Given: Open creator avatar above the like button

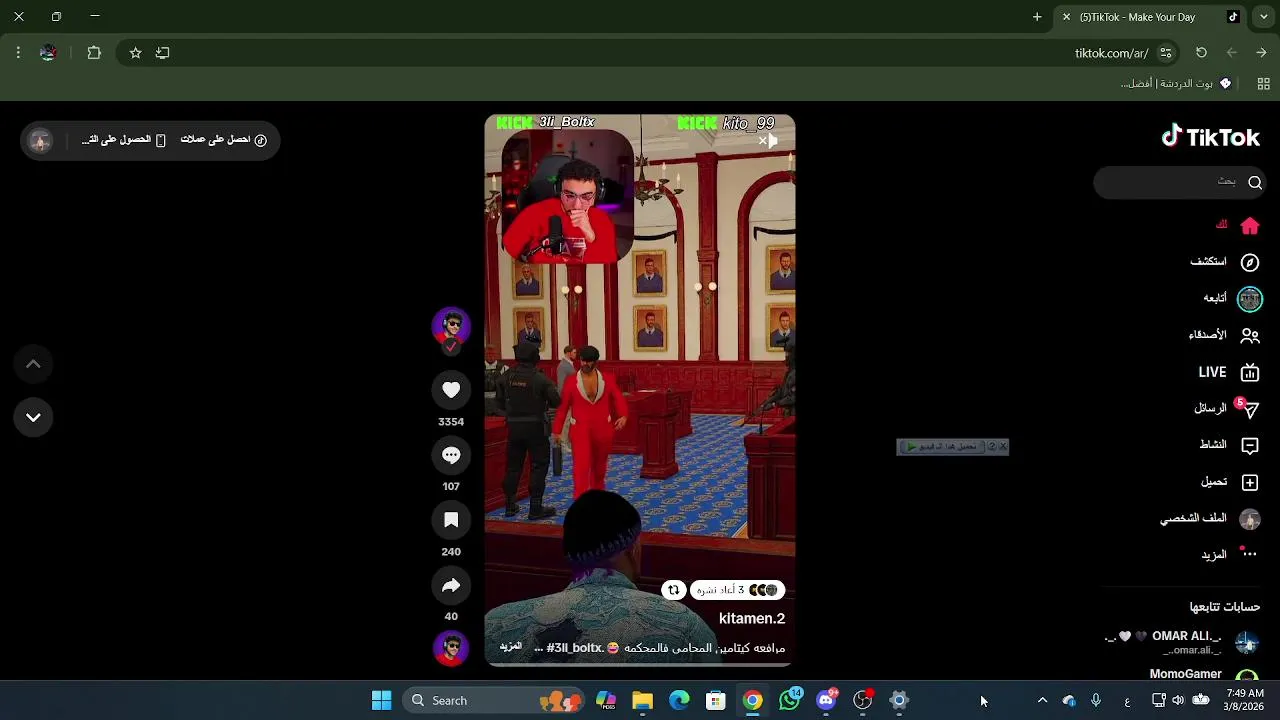Looking at the screenshot, I should [451, 325].
